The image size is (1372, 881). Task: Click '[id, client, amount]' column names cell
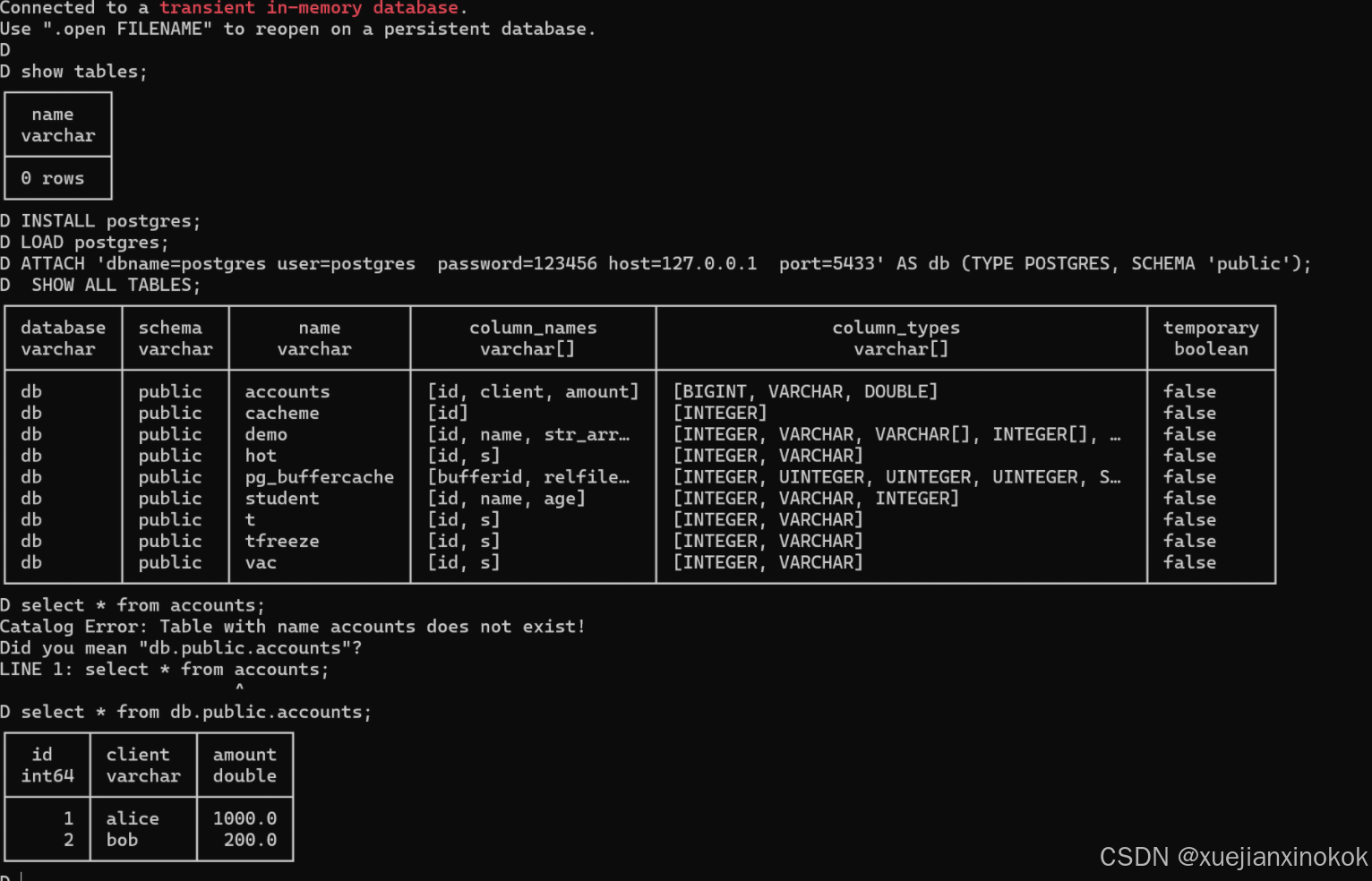pyautogui.click(x=533, y=392)
